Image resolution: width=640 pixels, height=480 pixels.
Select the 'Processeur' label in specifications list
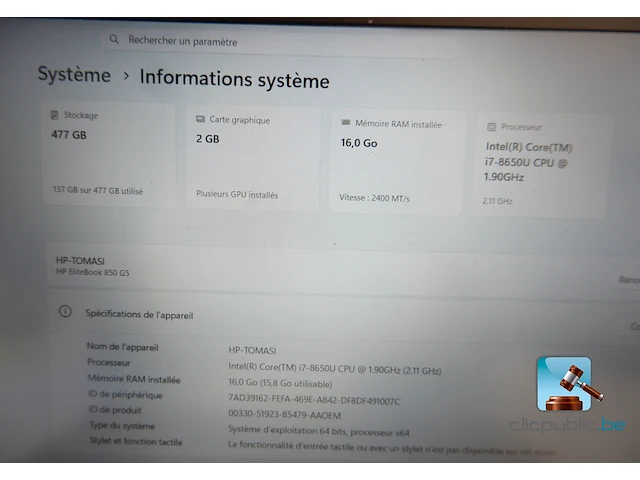109,362
